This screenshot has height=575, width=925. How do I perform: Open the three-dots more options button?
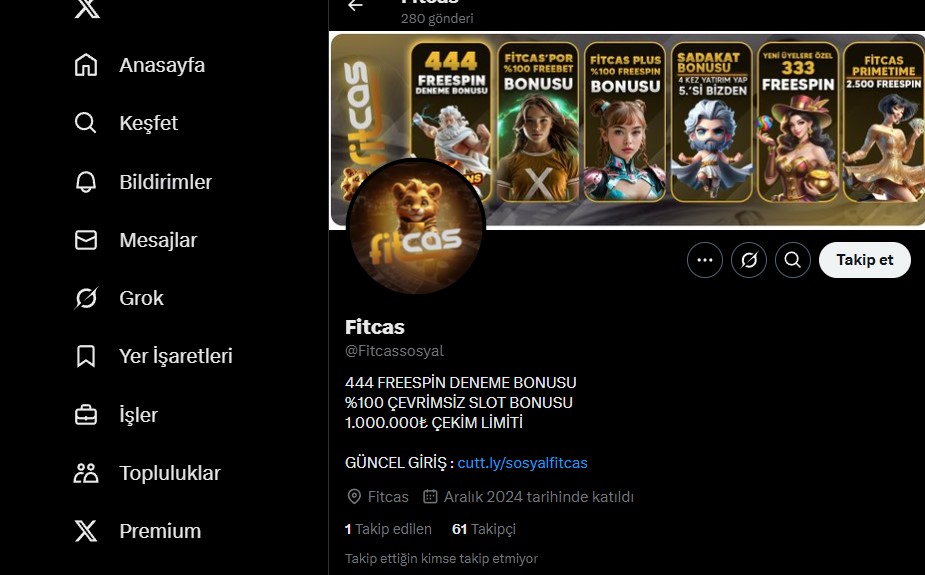tap(704, 260)
